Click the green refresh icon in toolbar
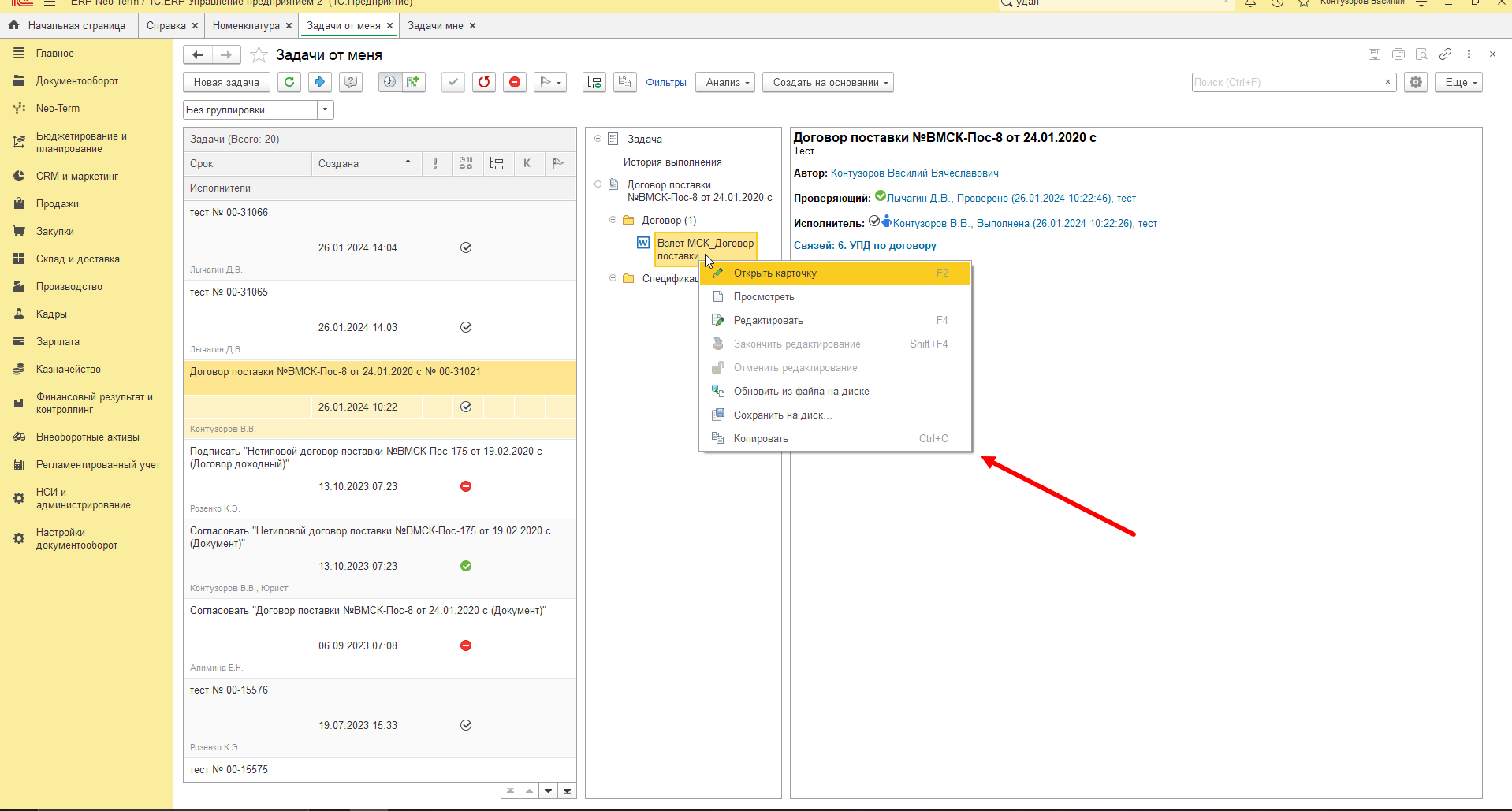The height and width of the screenshot is (811, 1512). pos(289,82)
